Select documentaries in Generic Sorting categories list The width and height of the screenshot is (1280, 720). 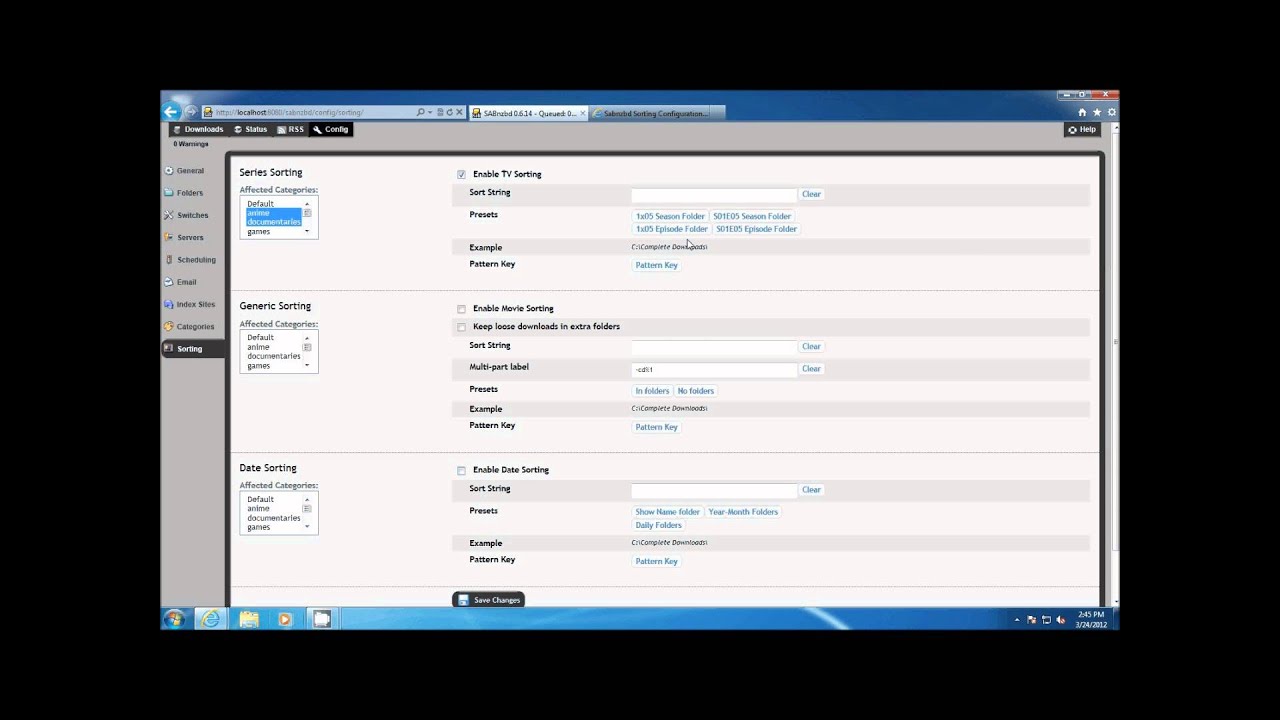(x=274, y=356)
